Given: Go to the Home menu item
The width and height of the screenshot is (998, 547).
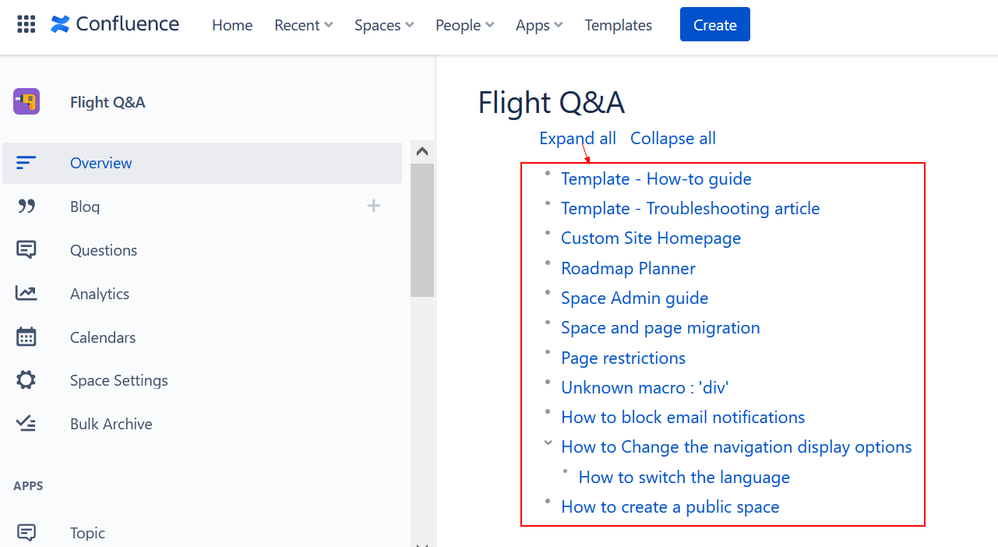Looking at the screenshot, I should click(232, 25).
